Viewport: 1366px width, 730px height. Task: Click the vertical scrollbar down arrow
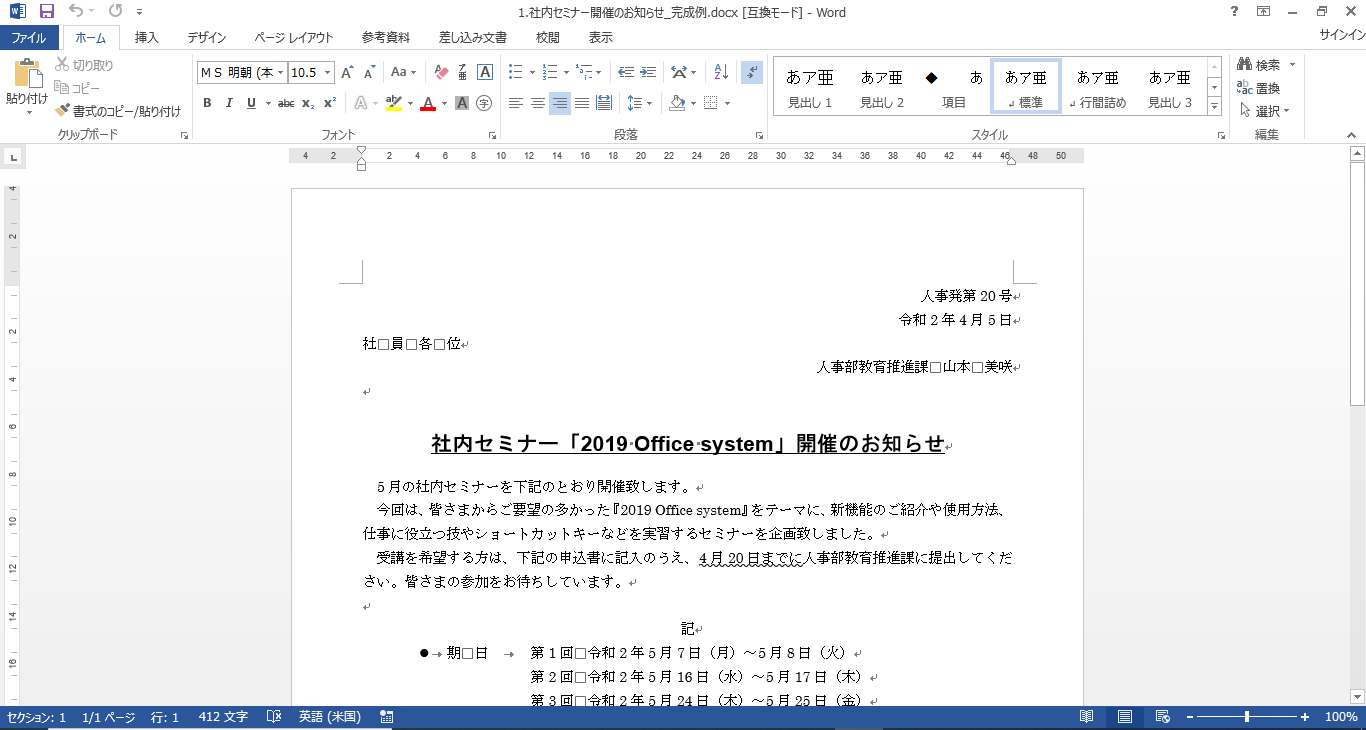point(1357,697)
